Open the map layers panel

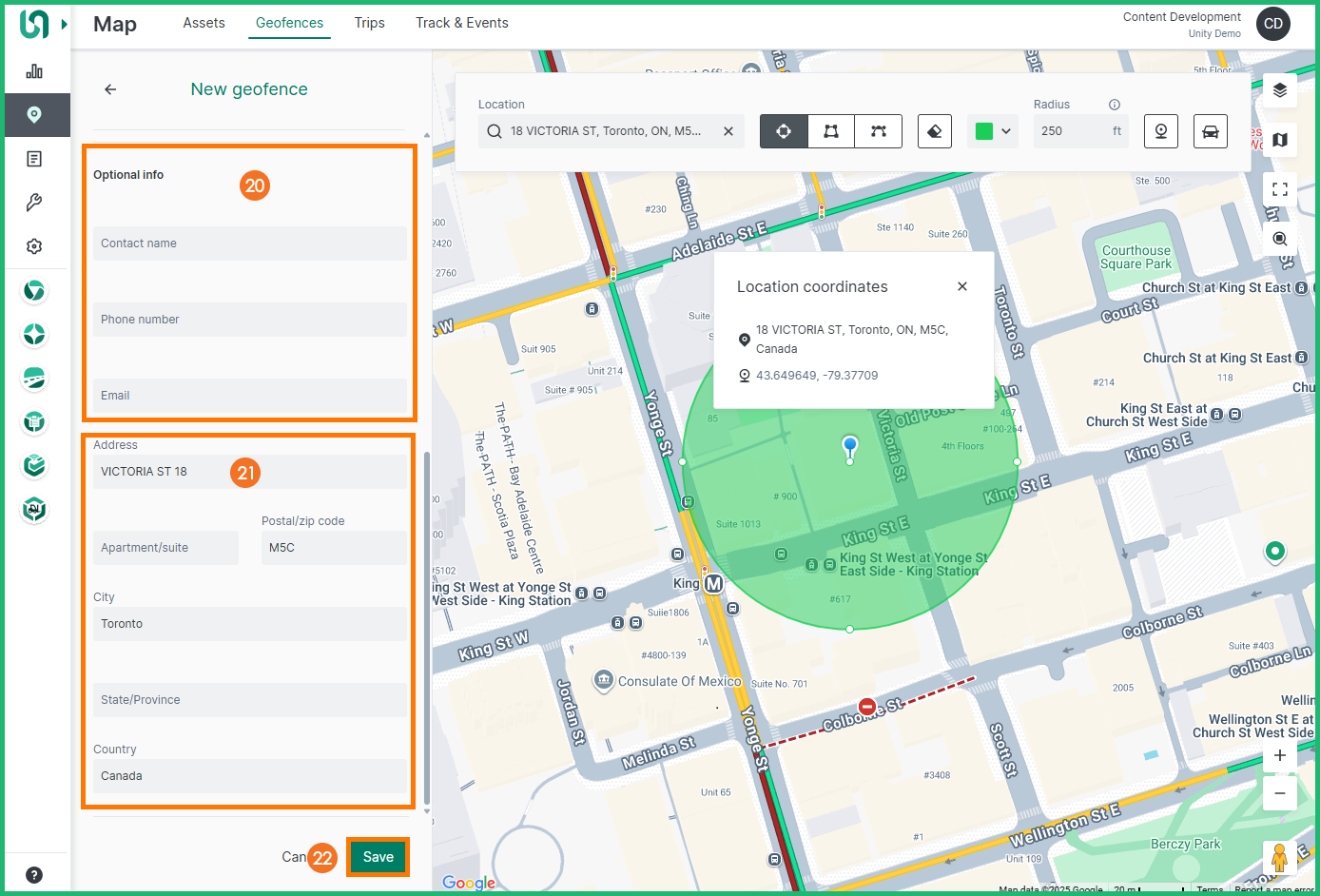pos(1279,90)
